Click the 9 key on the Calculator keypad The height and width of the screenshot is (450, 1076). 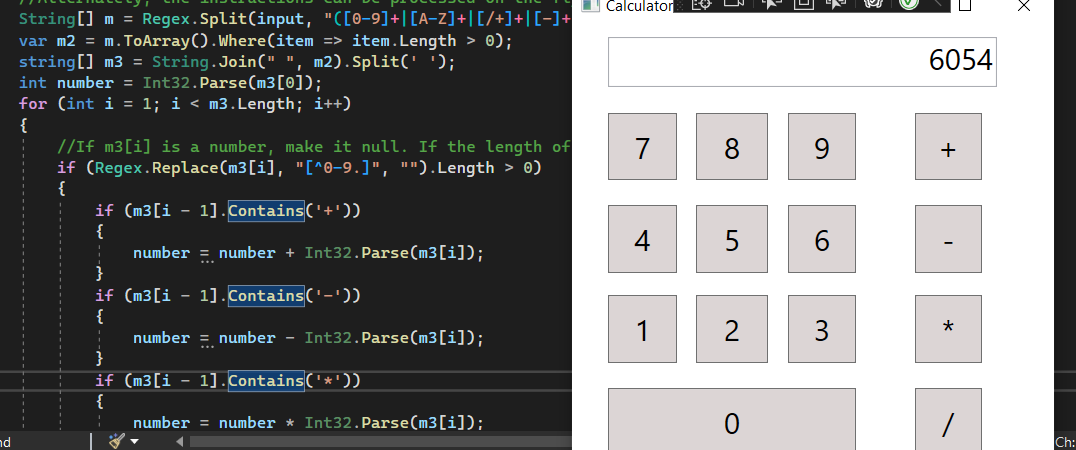[821, 147]
